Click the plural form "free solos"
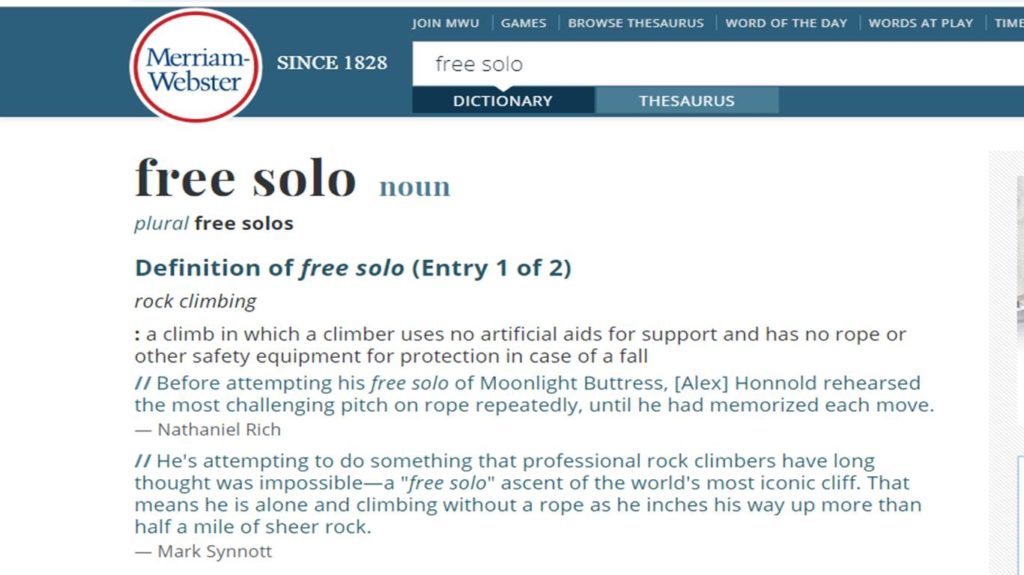 coord(244,223)
